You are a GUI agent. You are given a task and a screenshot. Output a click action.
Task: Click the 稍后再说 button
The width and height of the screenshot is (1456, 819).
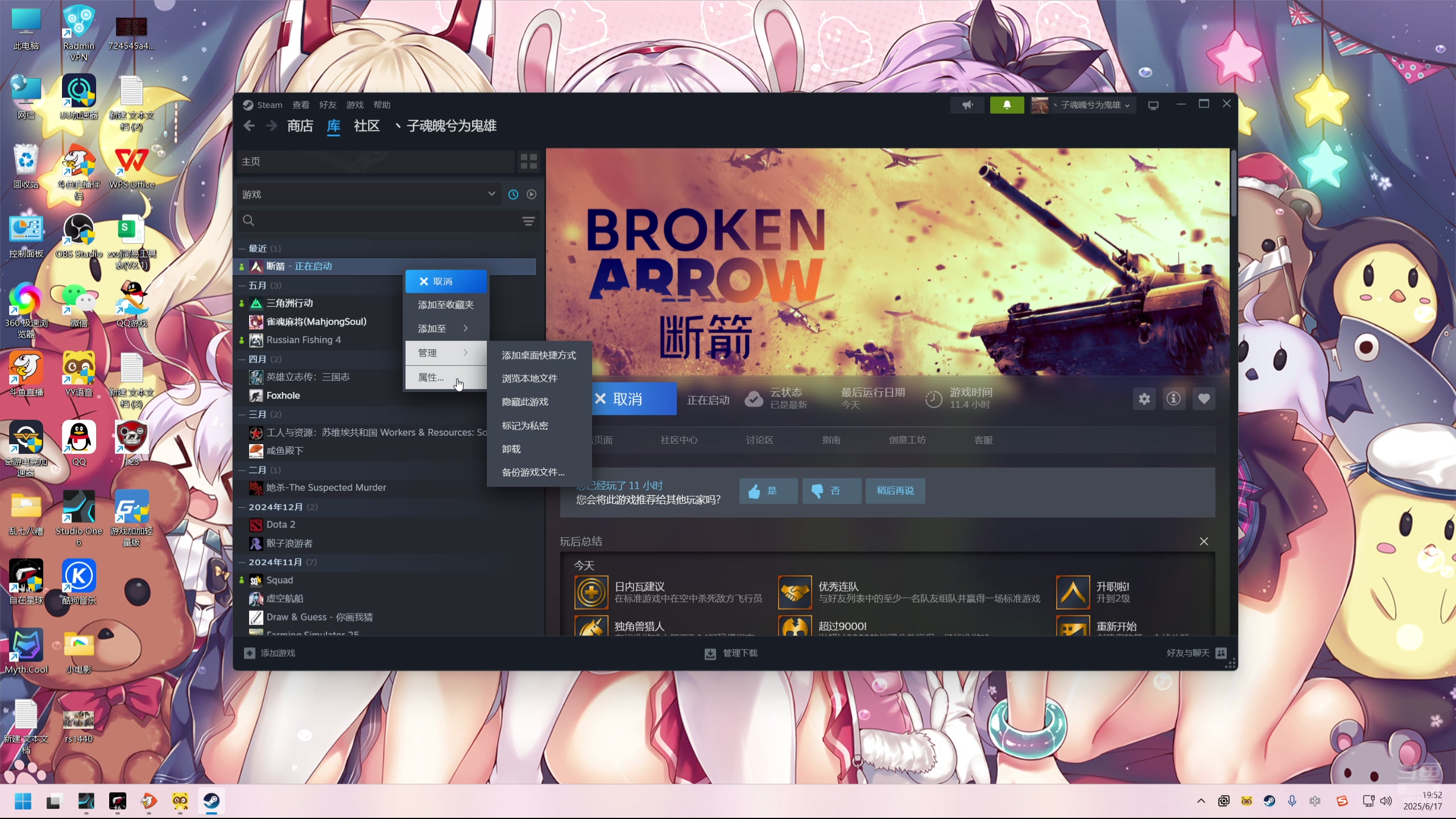coord(895,491)
